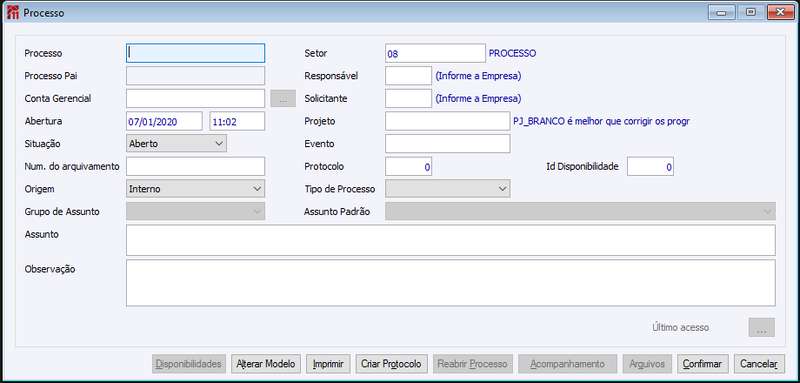
Task: Open the Conta Gerencial lookup ellipsis button
Action: [x=283, y=98]
